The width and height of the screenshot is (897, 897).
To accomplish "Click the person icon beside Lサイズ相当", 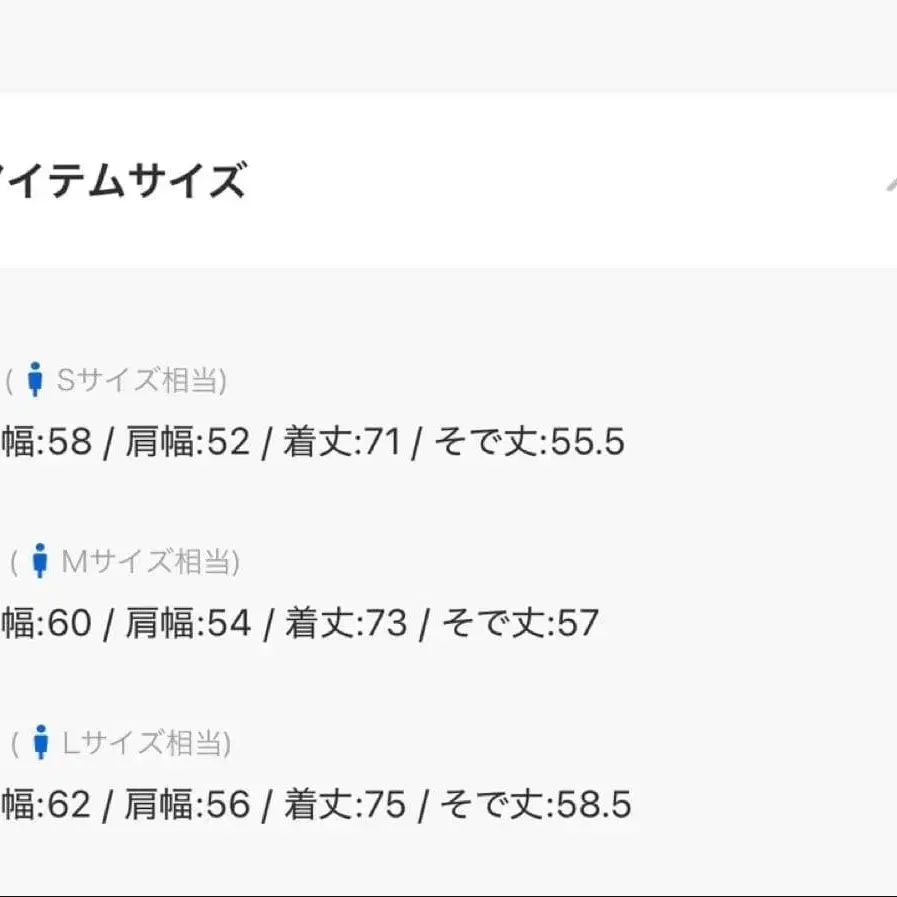I will tap(40, 743).
